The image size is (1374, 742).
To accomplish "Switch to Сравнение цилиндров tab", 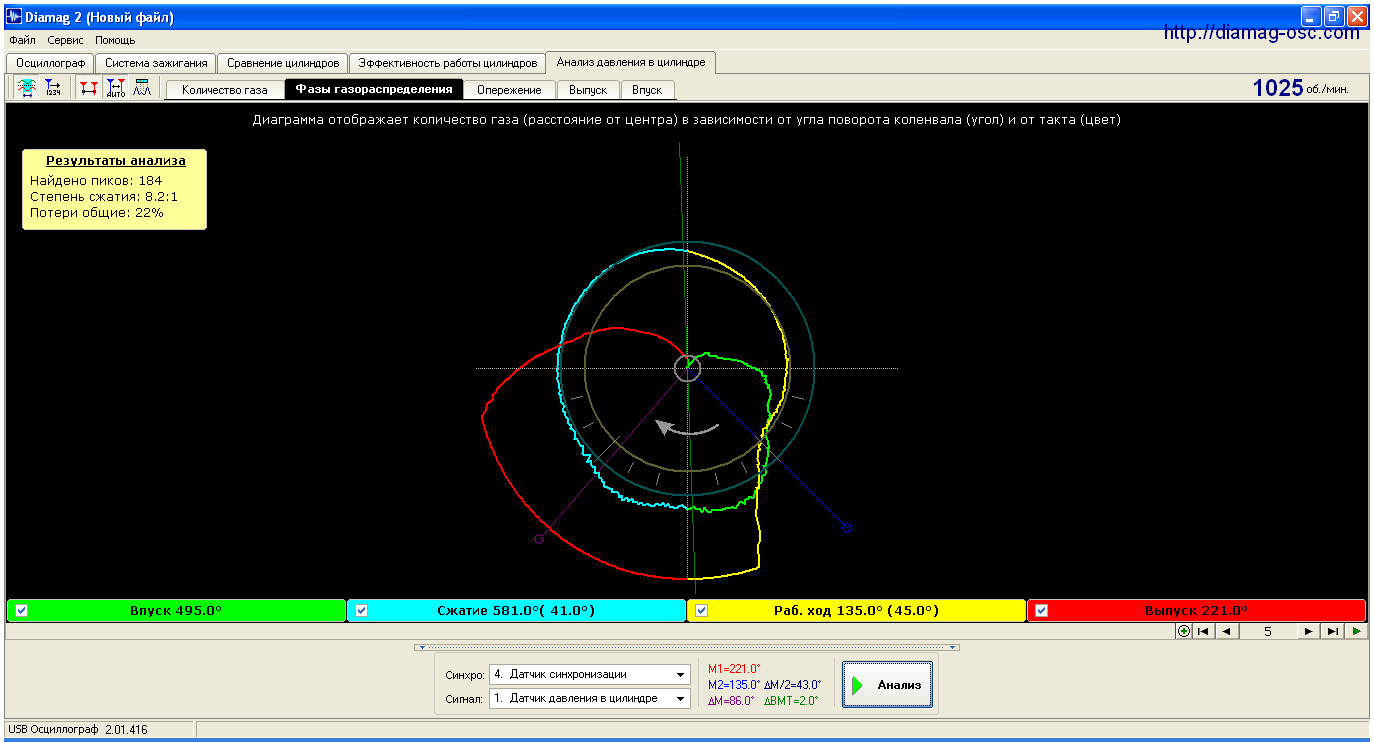I will 283,63.
